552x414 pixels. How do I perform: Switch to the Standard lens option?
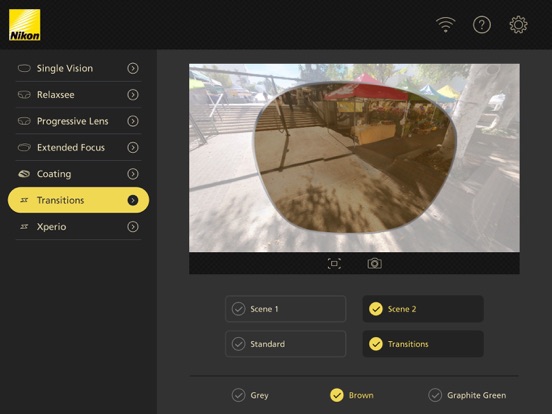coord(286,344)
